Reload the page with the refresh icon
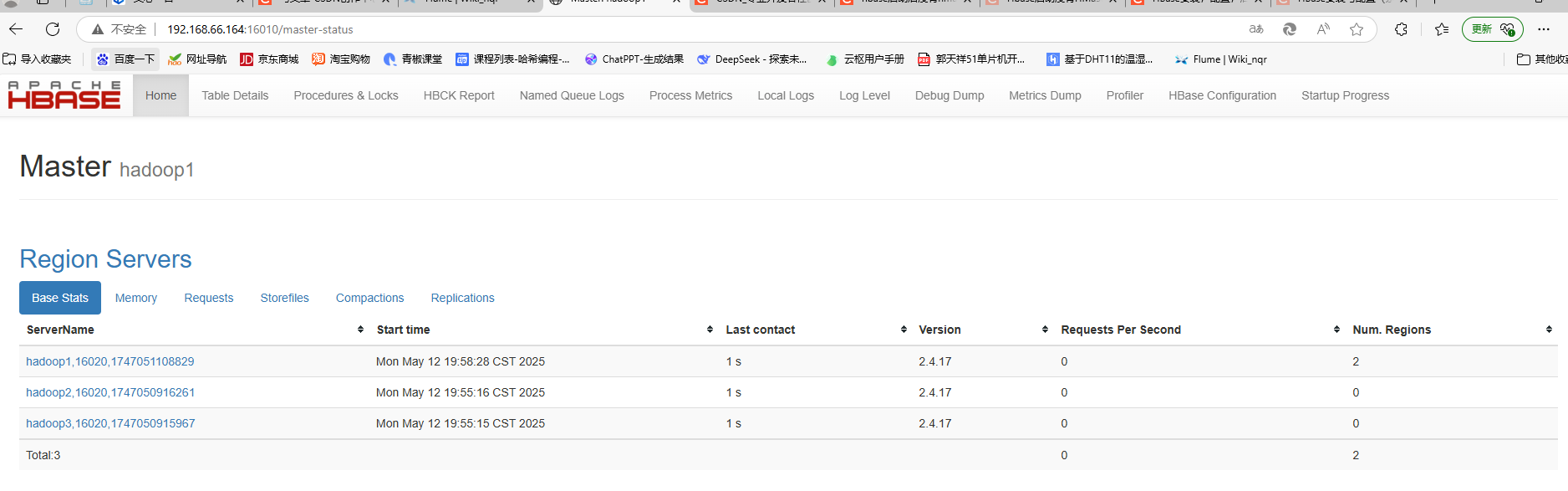This screenshot has width=1568, height=491. (53, 29)
